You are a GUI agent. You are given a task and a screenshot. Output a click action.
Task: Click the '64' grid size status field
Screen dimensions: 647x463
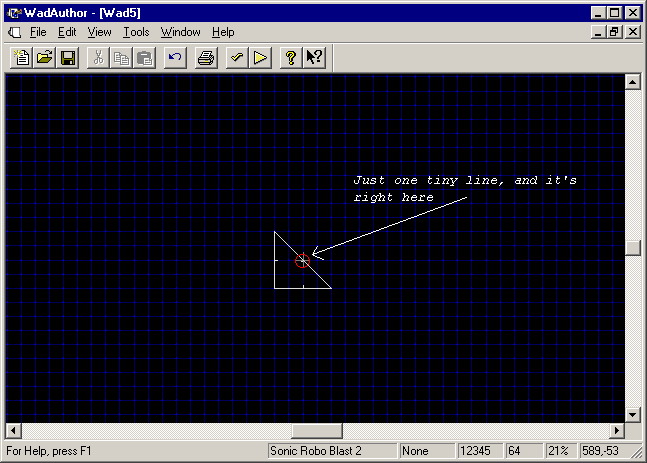(524, 451)
